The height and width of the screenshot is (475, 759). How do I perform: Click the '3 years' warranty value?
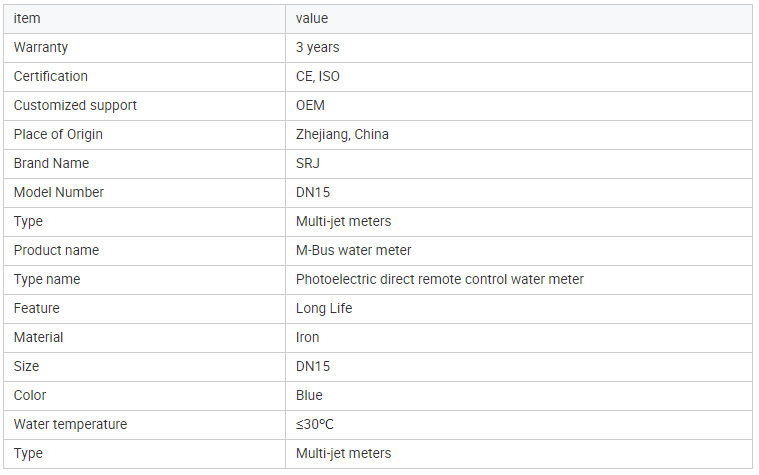click(x=317, y=47)
